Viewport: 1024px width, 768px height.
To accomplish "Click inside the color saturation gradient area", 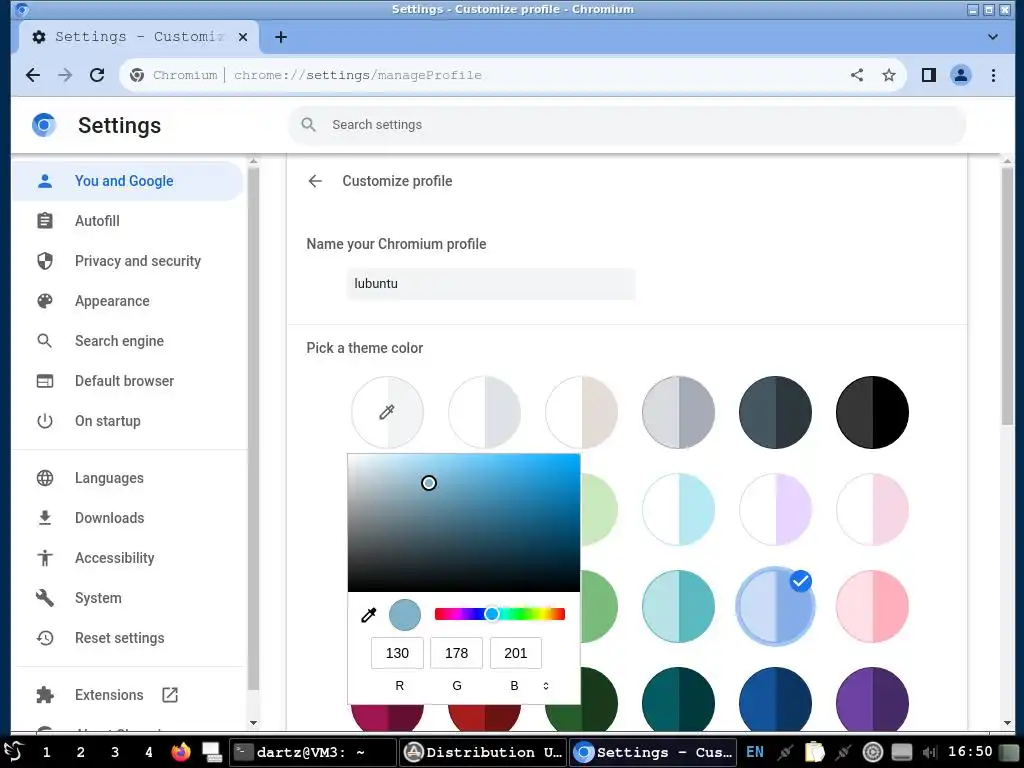I will pyautogui.click(x=464, y=523).
